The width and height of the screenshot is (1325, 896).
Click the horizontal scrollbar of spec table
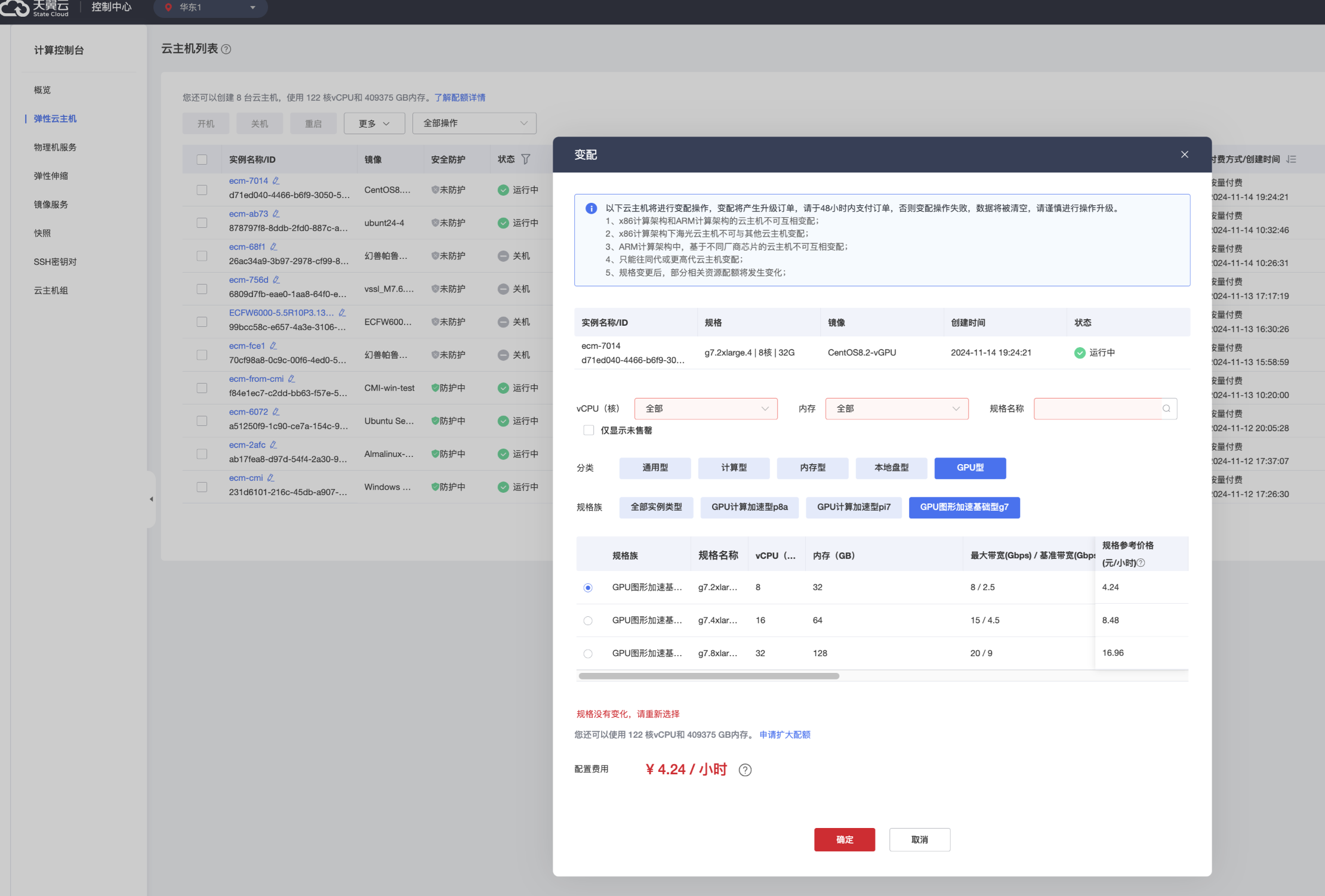(709, 676)
